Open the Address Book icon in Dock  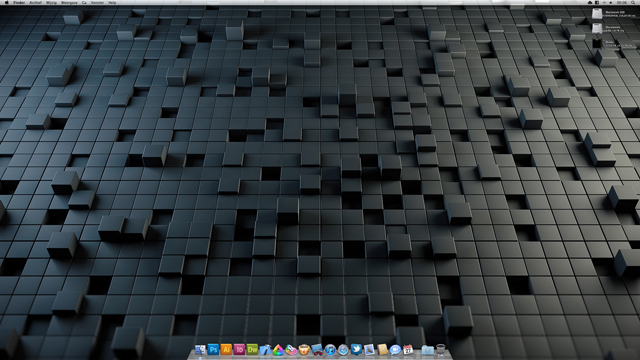pyautogui.click(x=382, y=349)
